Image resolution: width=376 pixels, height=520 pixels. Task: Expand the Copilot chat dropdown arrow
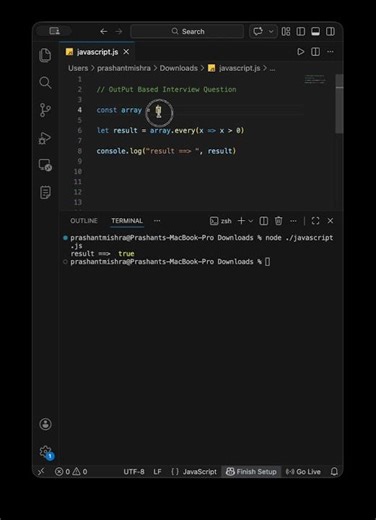tap(271, 32)
